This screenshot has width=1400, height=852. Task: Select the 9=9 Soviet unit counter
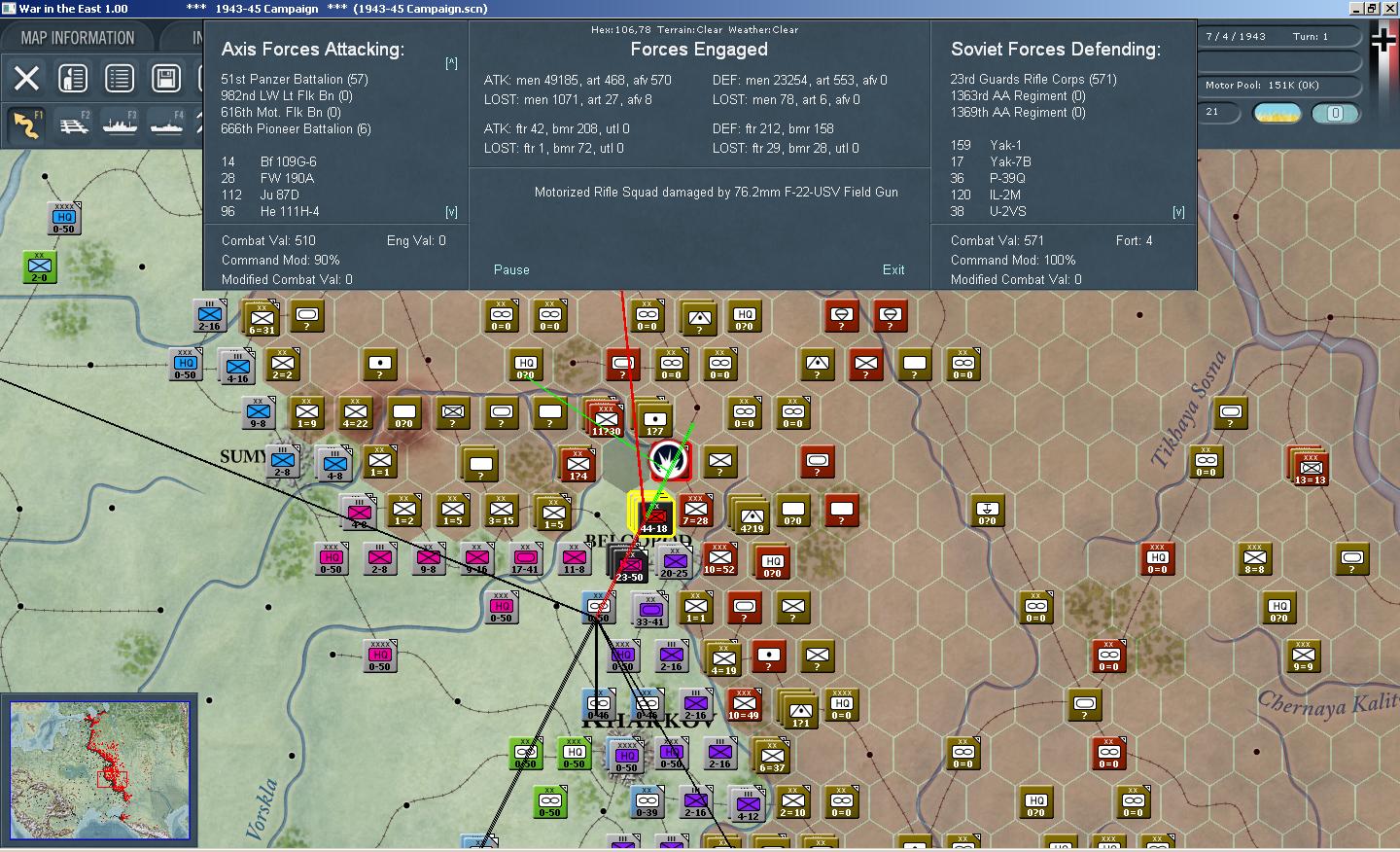point(1303,656)
